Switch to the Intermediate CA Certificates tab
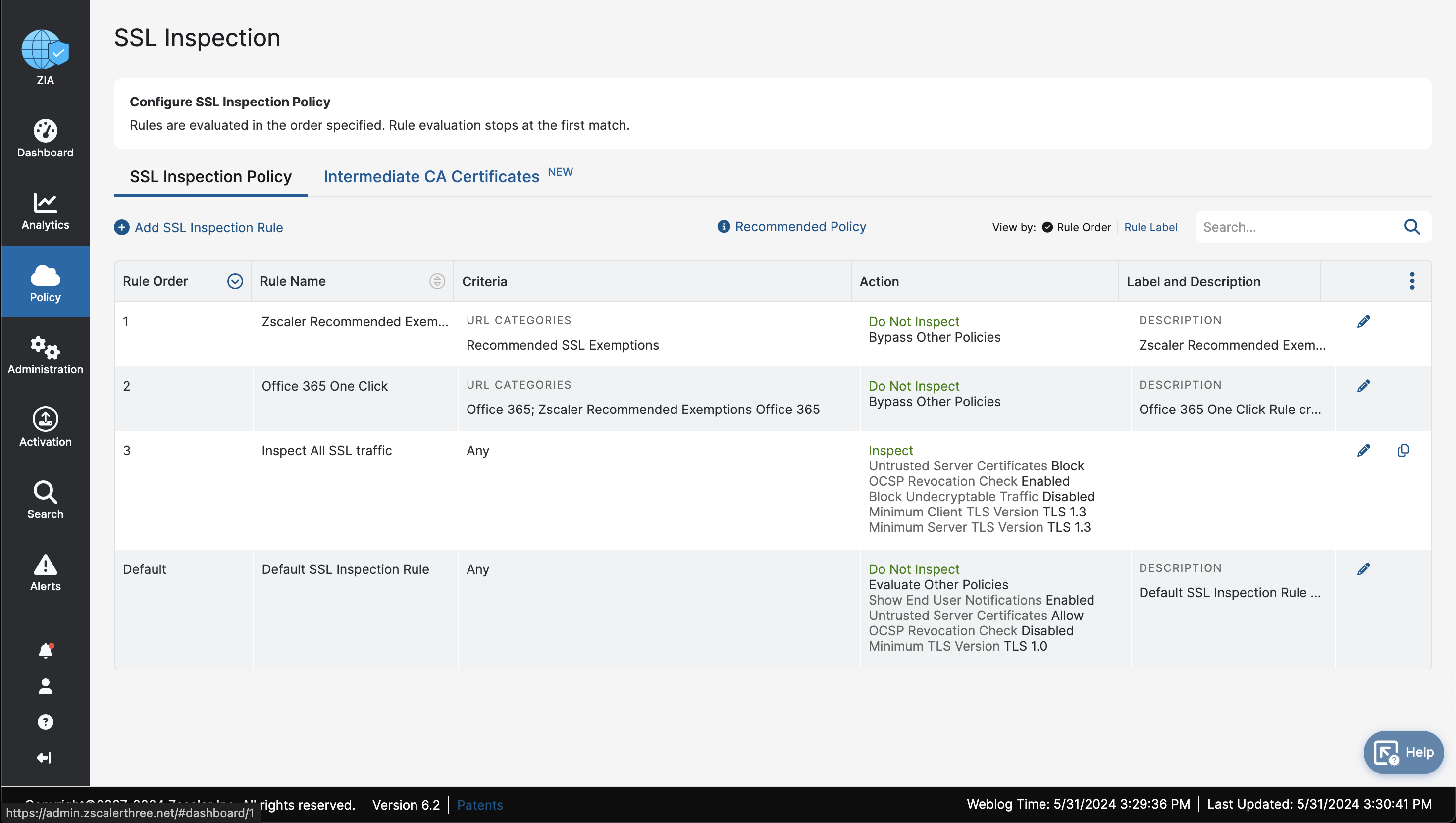 (x=431, y=177)
